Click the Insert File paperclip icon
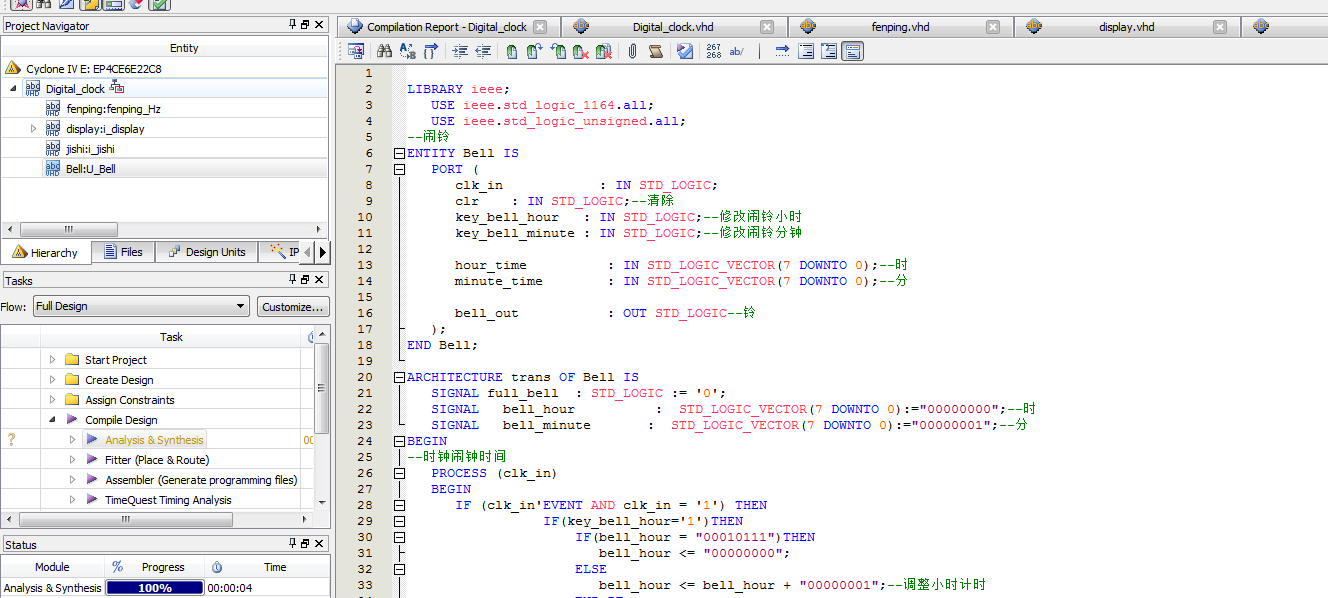This screenshot has width=1328, height=598. [632, 51]
